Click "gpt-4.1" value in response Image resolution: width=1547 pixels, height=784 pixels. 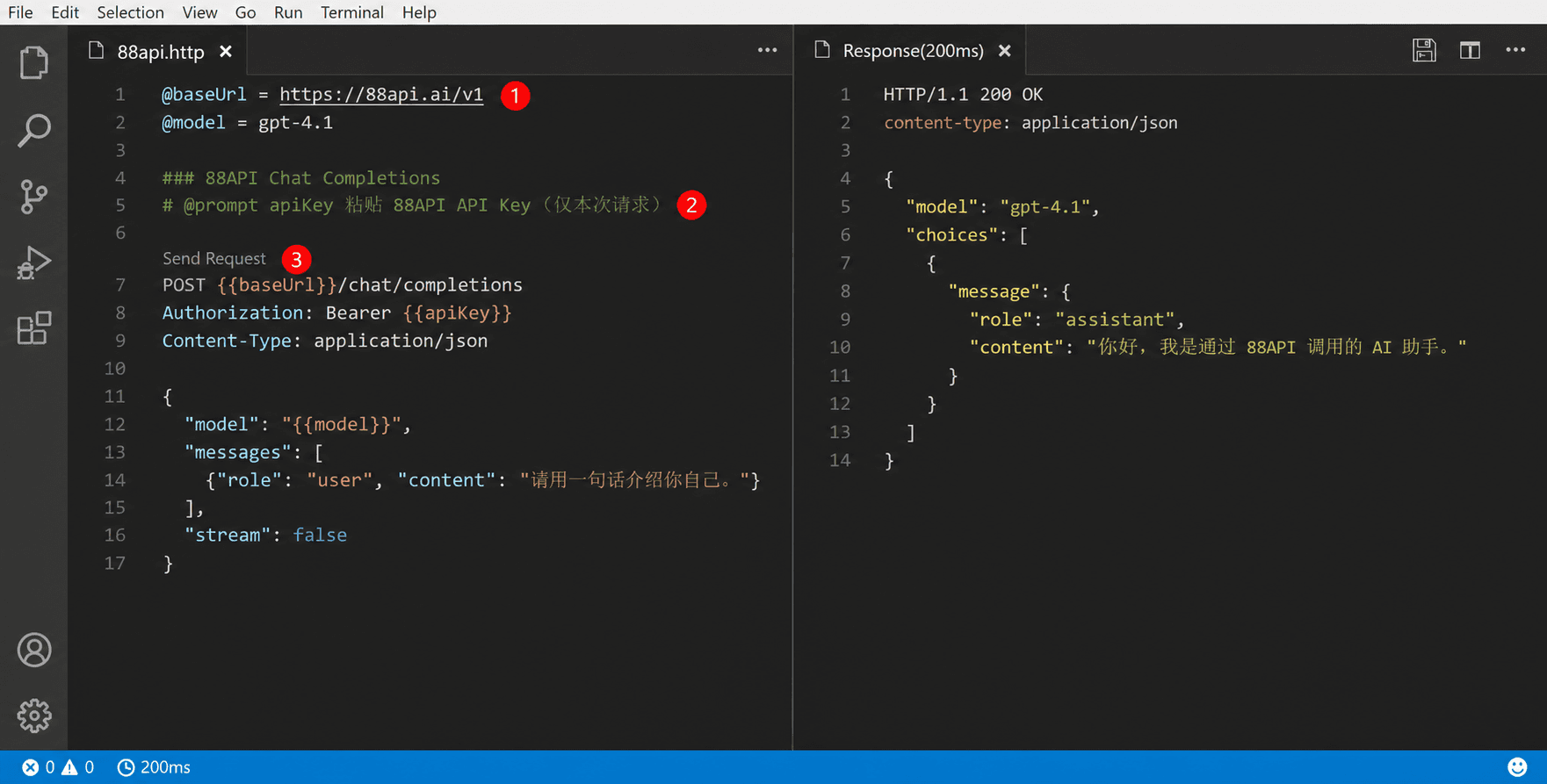tap(1045, 207)
